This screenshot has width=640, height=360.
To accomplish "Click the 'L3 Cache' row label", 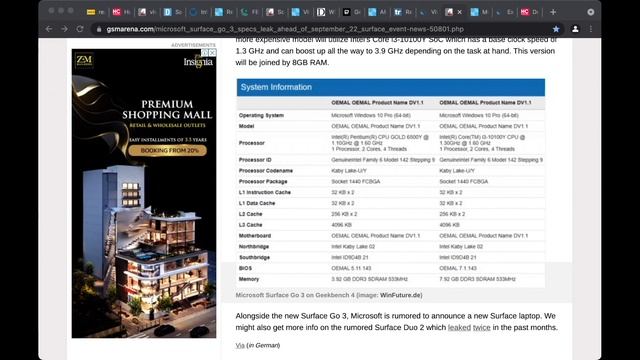I will point(250,225).
